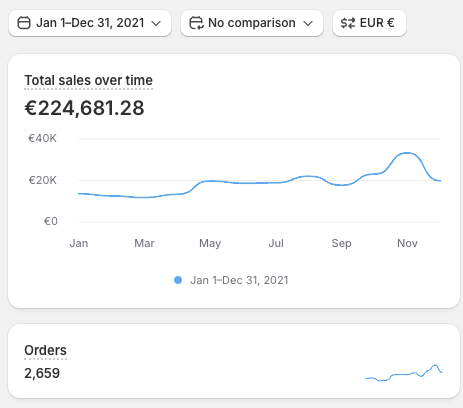
Task: Click the Jan x-axis label
Action: point(79,243)
